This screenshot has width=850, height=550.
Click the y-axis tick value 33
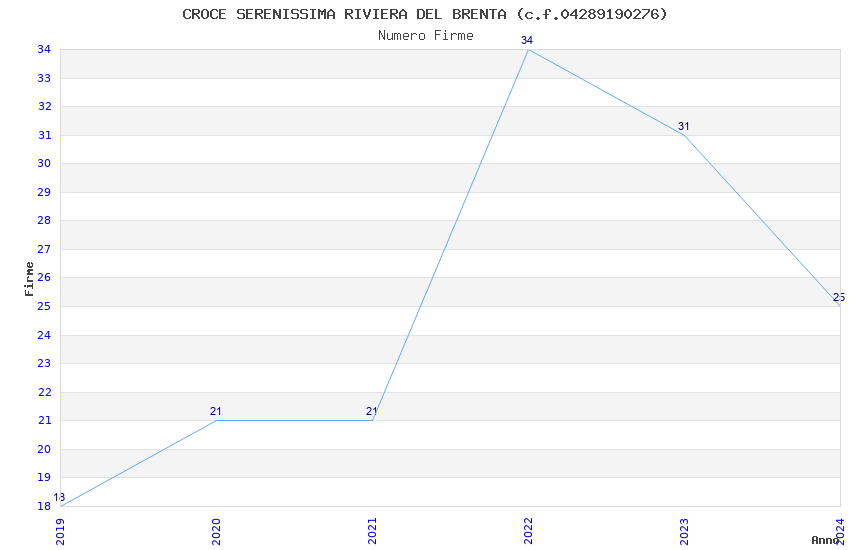(x=44, y=78)
